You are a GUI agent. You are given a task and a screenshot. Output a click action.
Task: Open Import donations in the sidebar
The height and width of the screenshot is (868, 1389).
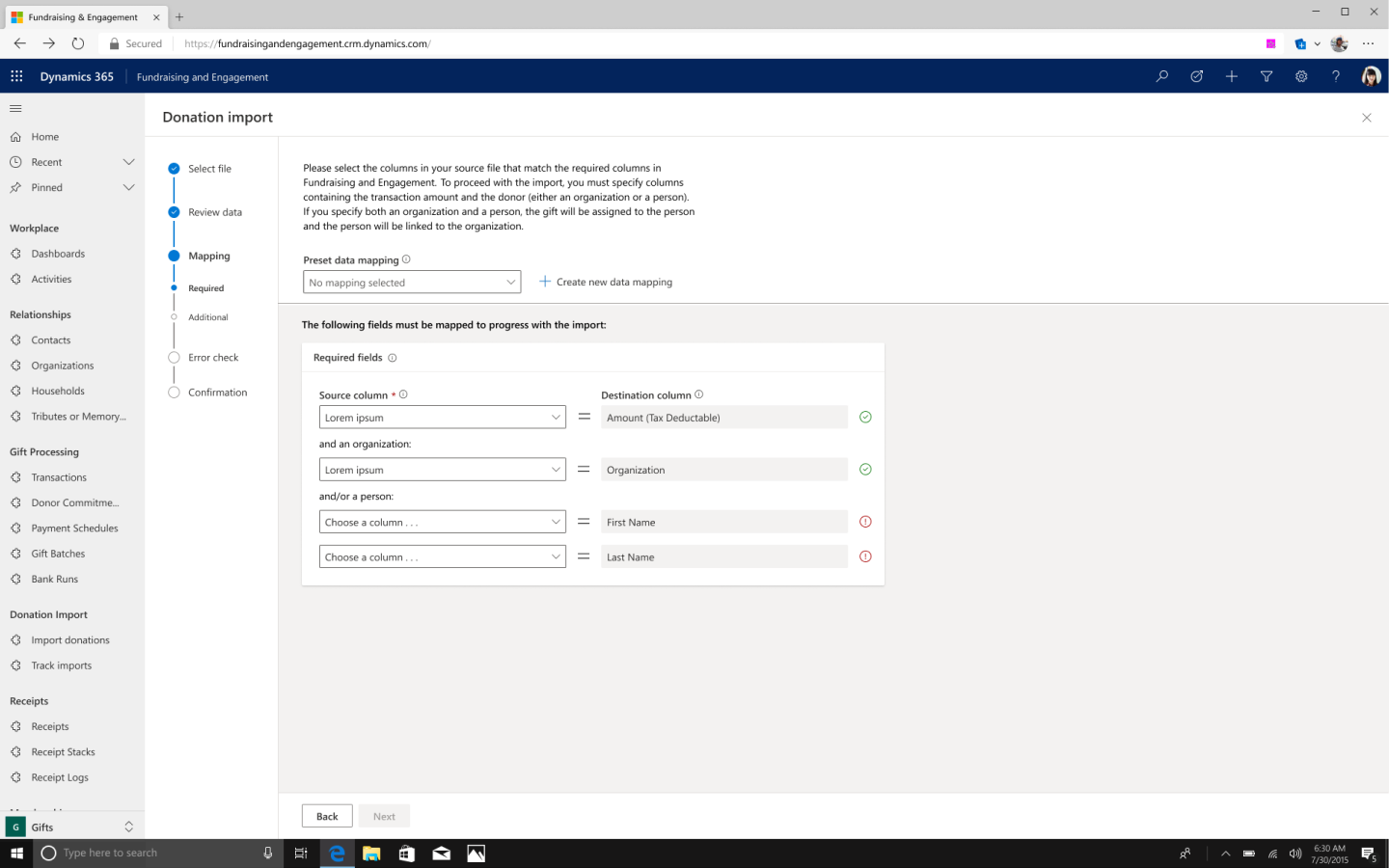pyautogui.click(x=69, y=640)
